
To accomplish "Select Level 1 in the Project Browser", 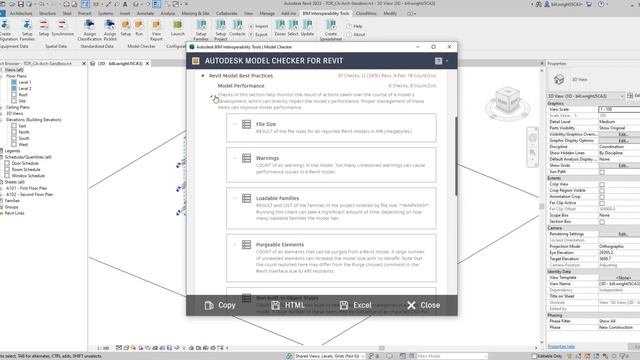I will (24, 82).
